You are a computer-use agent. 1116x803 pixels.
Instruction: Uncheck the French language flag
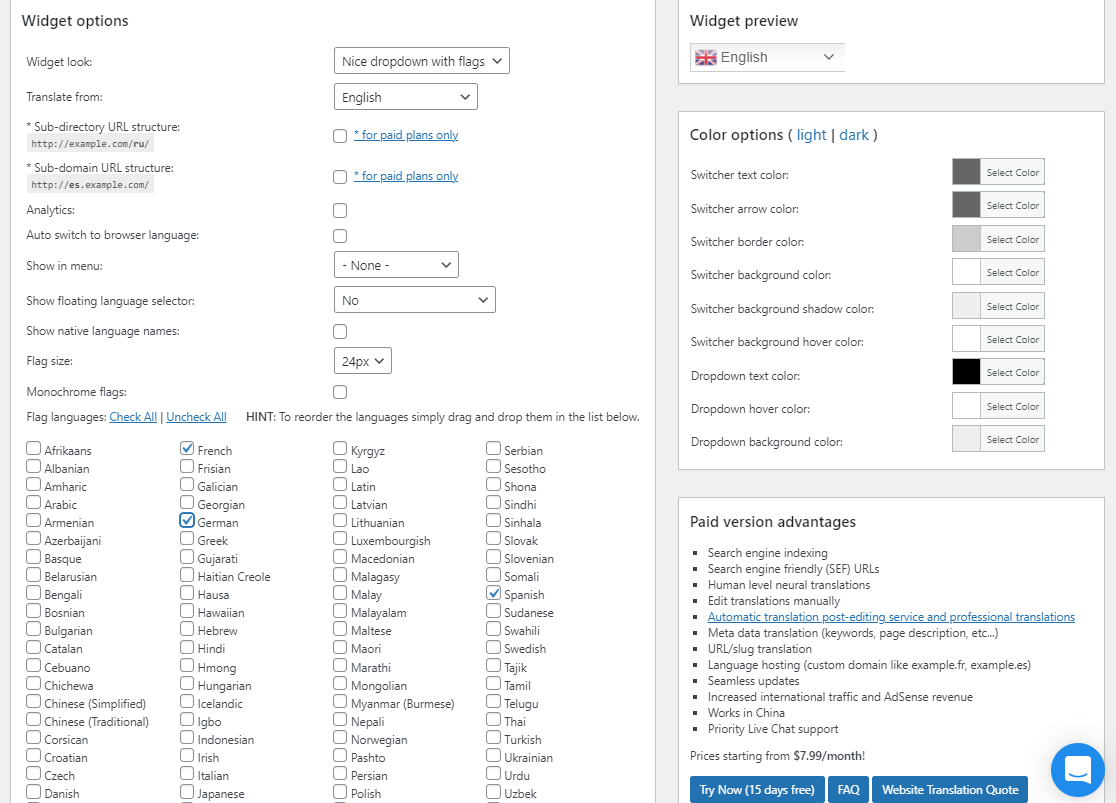click(186, 449)
